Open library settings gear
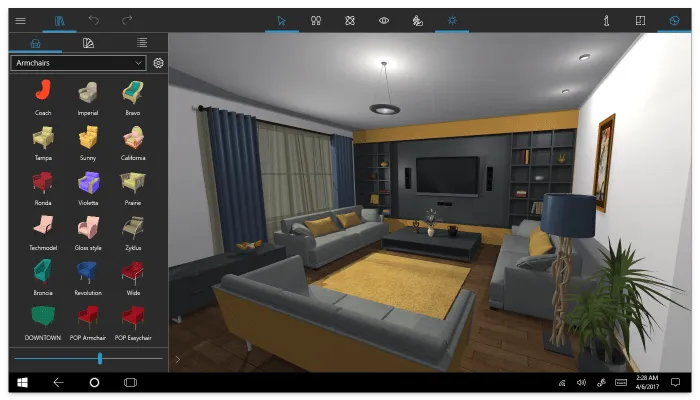The width and height of the screenshot is (700, 400). [x=158, y=63]
